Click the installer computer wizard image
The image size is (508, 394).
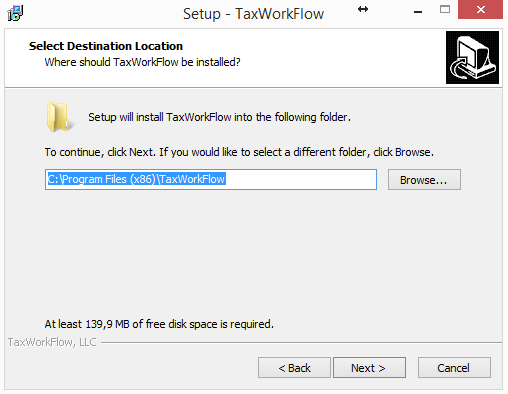[472, 57]
